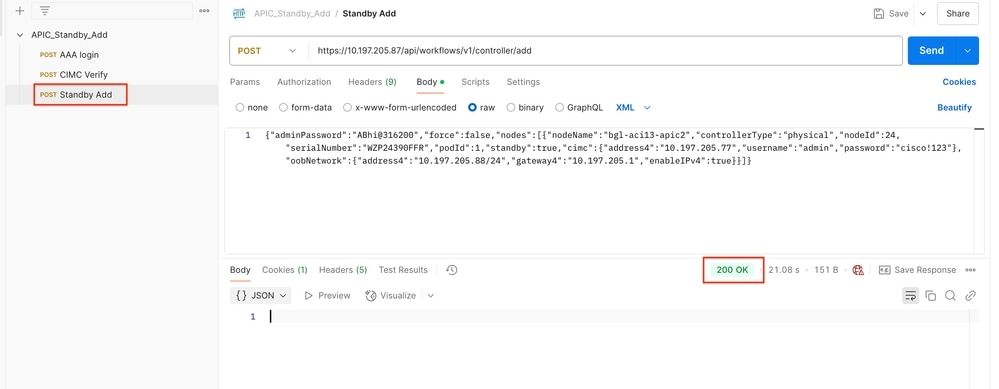The image size is (999, 389).
Task: Open the Visualize dropdown arrow
Action: [431, 295]
